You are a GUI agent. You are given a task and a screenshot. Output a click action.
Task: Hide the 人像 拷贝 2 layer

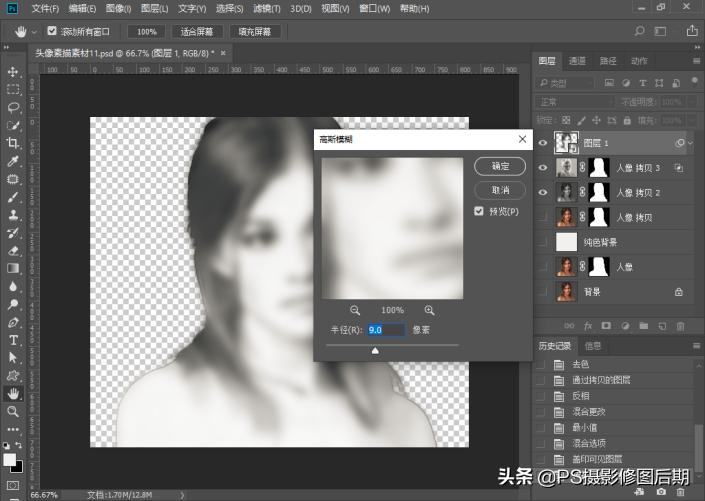(x=543, y=192)
